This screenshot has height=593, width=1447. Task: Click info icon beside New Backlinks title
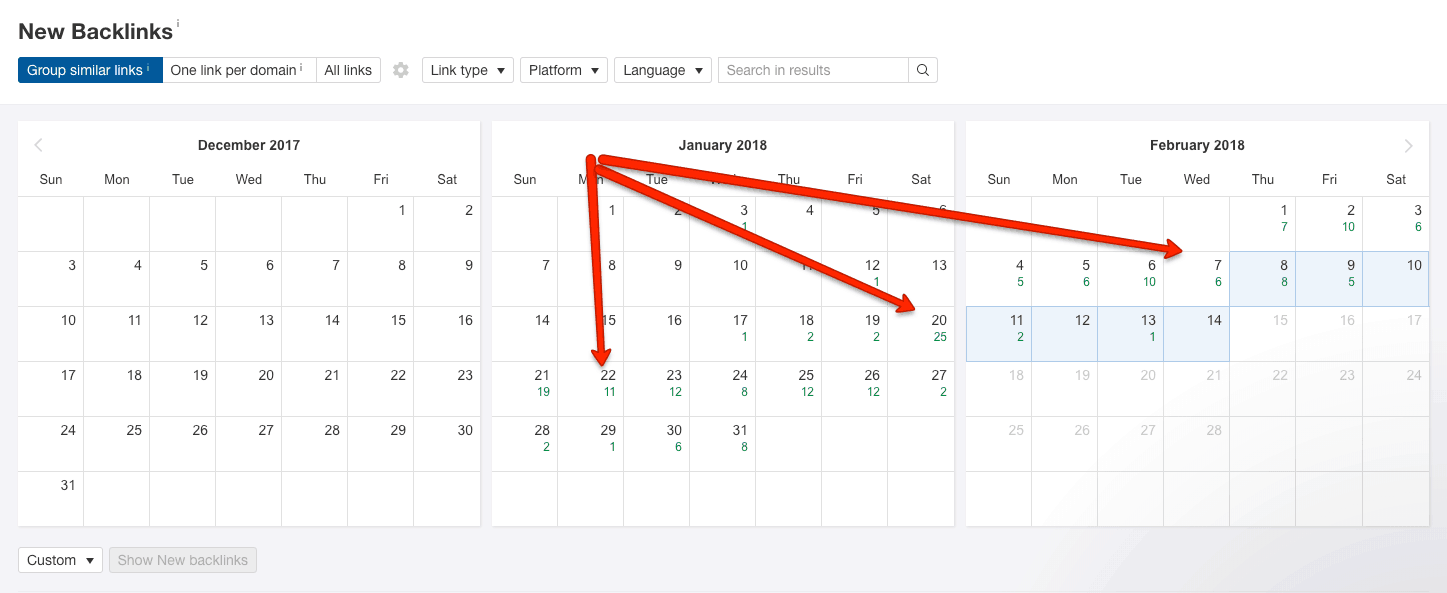[x=178, y=22]
